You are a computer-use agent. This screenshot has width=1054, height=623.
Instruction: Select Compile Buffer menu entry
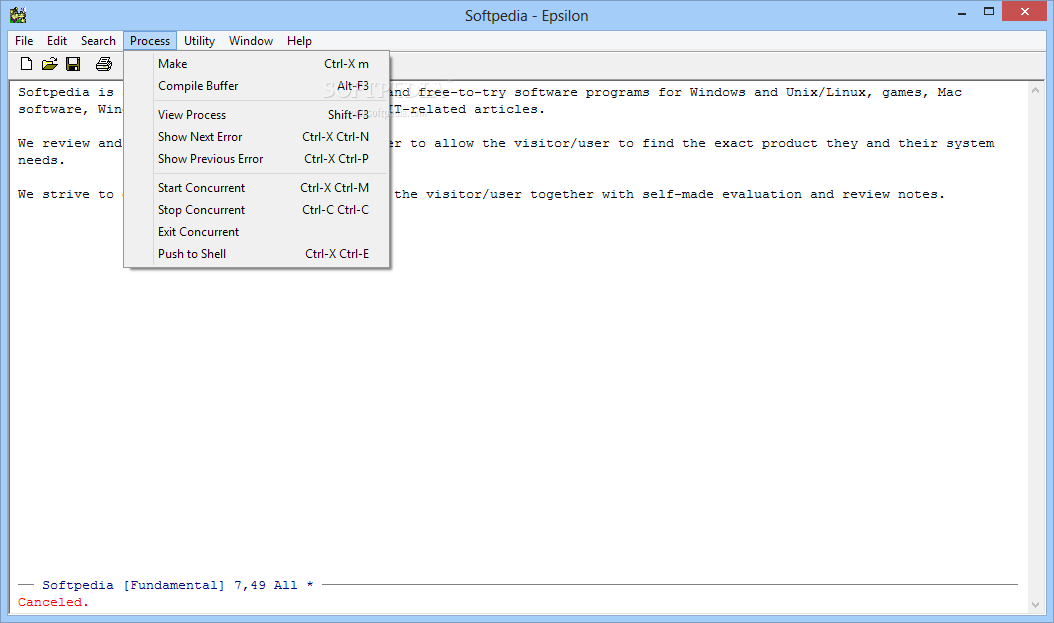point(257,86)
